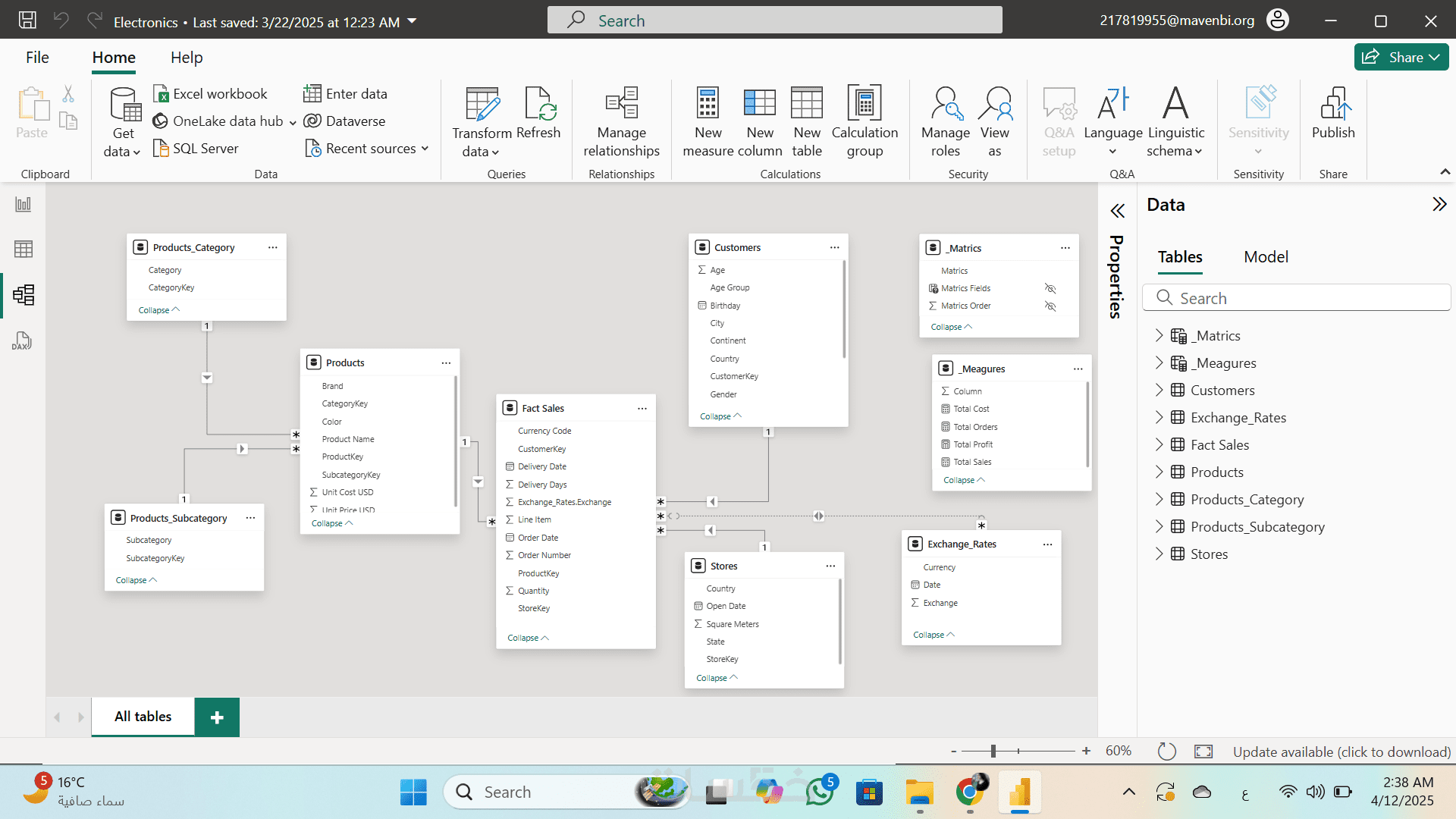Select the All tables layout tab
The width and height of the screenshot is (1456, 819).
coord(143,717)
